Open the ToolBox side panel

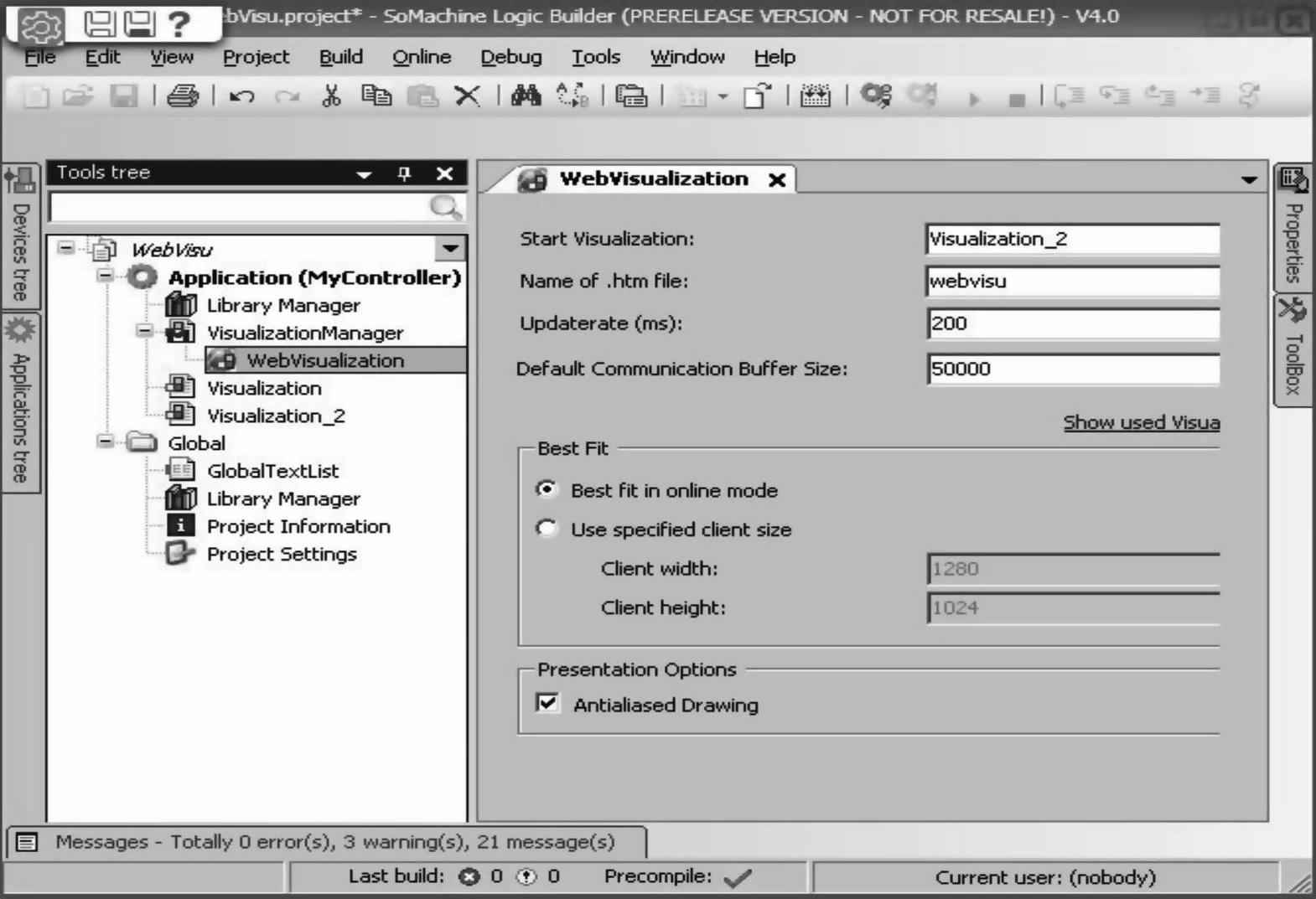pos(1293,349)
